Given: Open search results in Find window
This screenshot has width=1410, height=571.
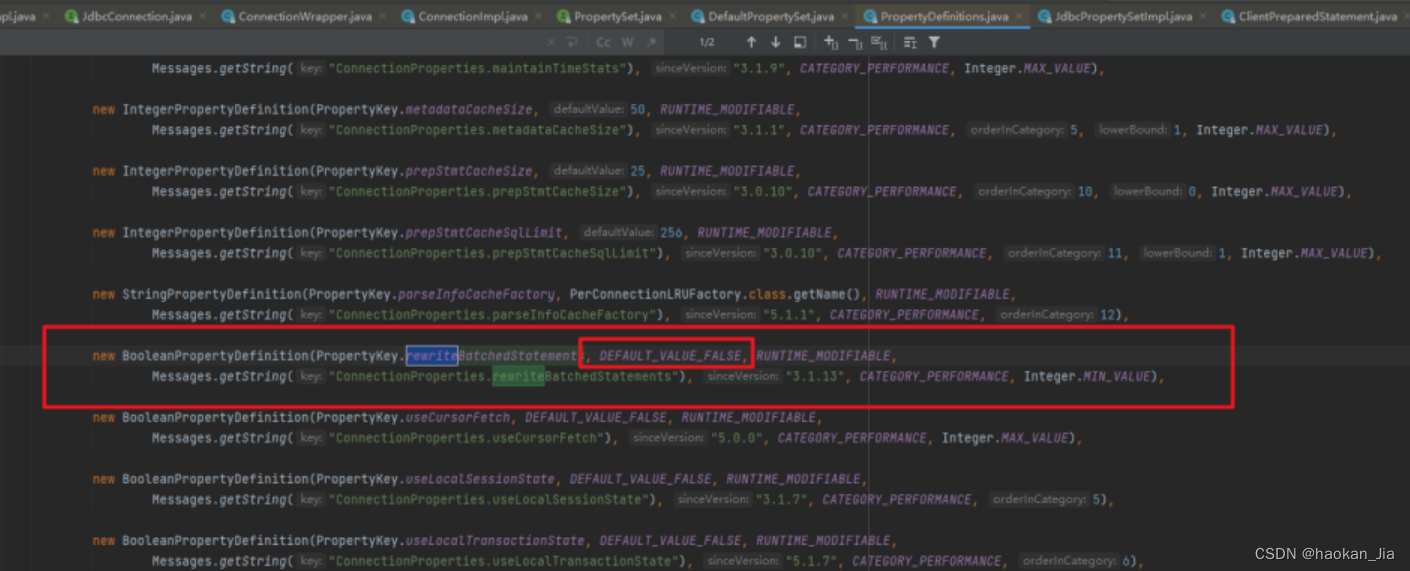Looking at the screenshot, I should (x=800, y=42).
